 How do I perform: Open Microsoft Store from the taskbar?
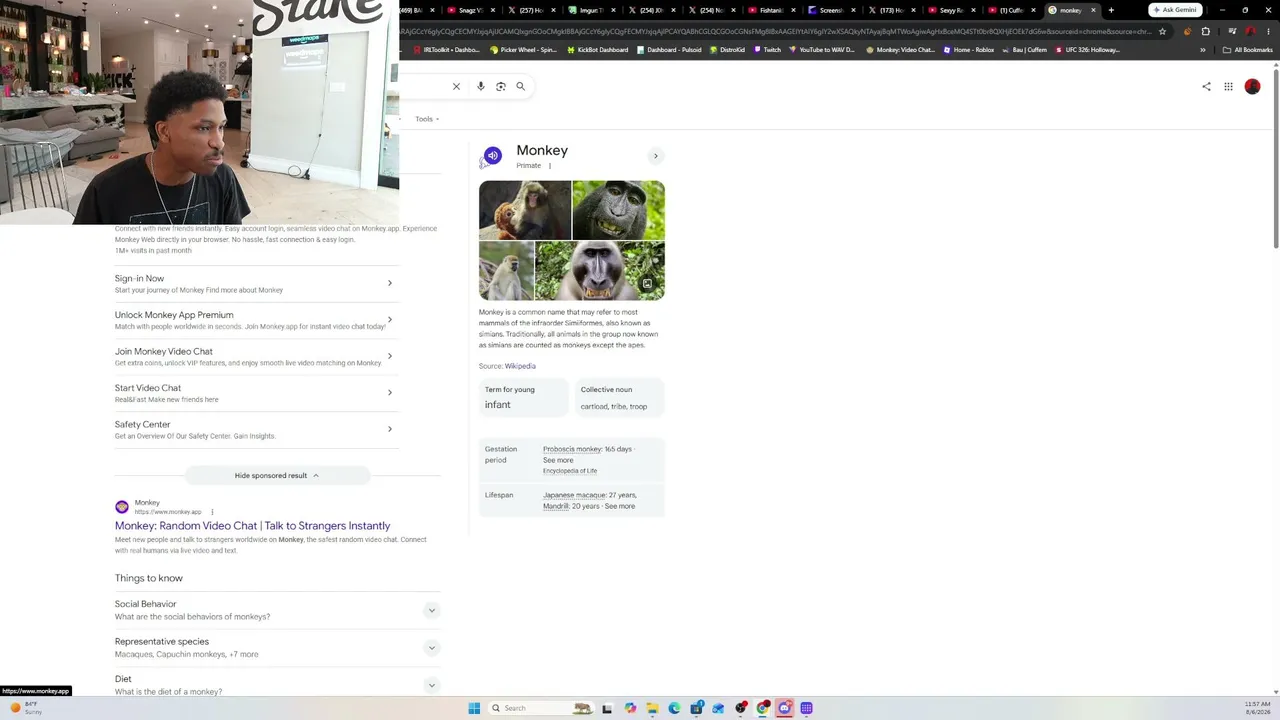coord(696,708)
